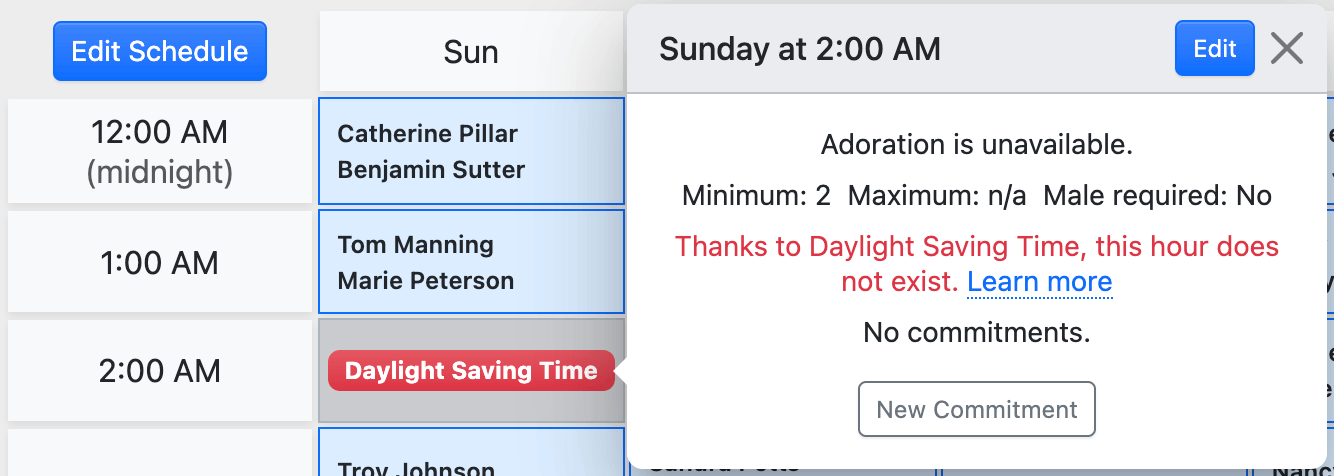1334x476 pixels.
Task: Select the 12:00 AM midnight row label
Action: click(x=160, y=151)
